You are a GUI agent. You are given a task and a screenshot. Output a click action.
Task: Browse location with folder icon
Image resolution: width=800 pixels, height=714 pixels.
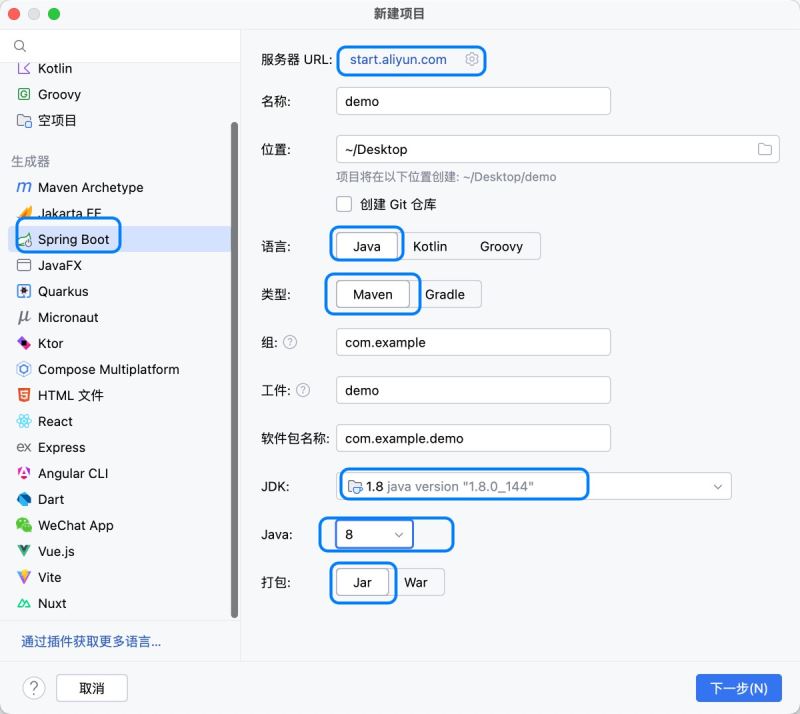click(x=765, y=149)
